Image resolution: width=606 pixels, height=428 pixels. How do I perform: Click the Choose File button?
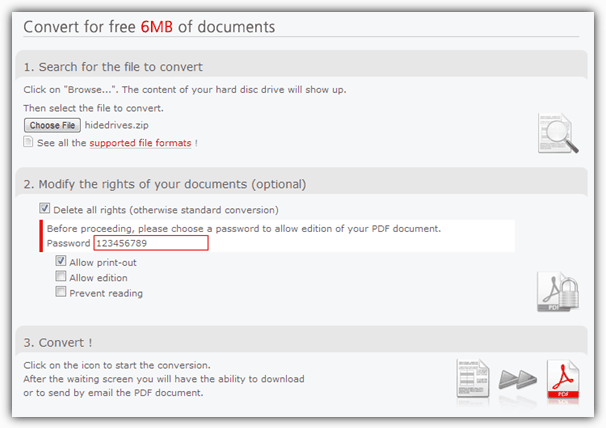pyautogui.click(x=52, y=125)
